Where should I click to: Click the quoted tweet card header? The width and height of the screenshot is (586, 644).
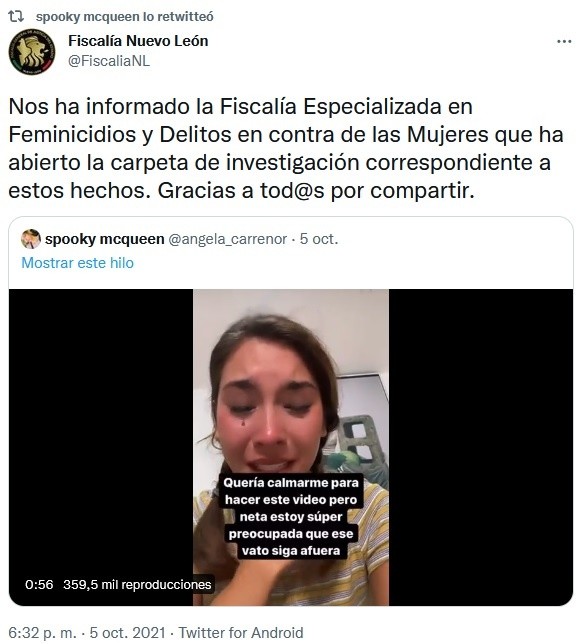click(291, 251)
